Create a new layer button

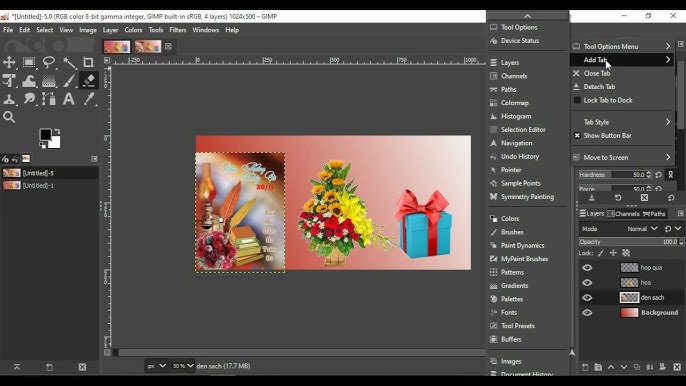coord(585,367)
